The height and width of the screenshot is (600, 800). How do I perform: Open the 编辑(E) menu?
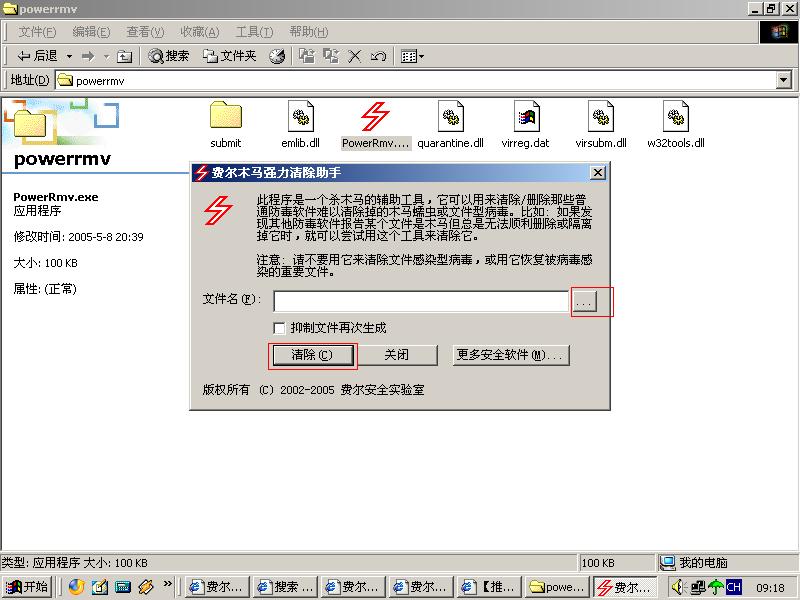click(x=91, y=32)
